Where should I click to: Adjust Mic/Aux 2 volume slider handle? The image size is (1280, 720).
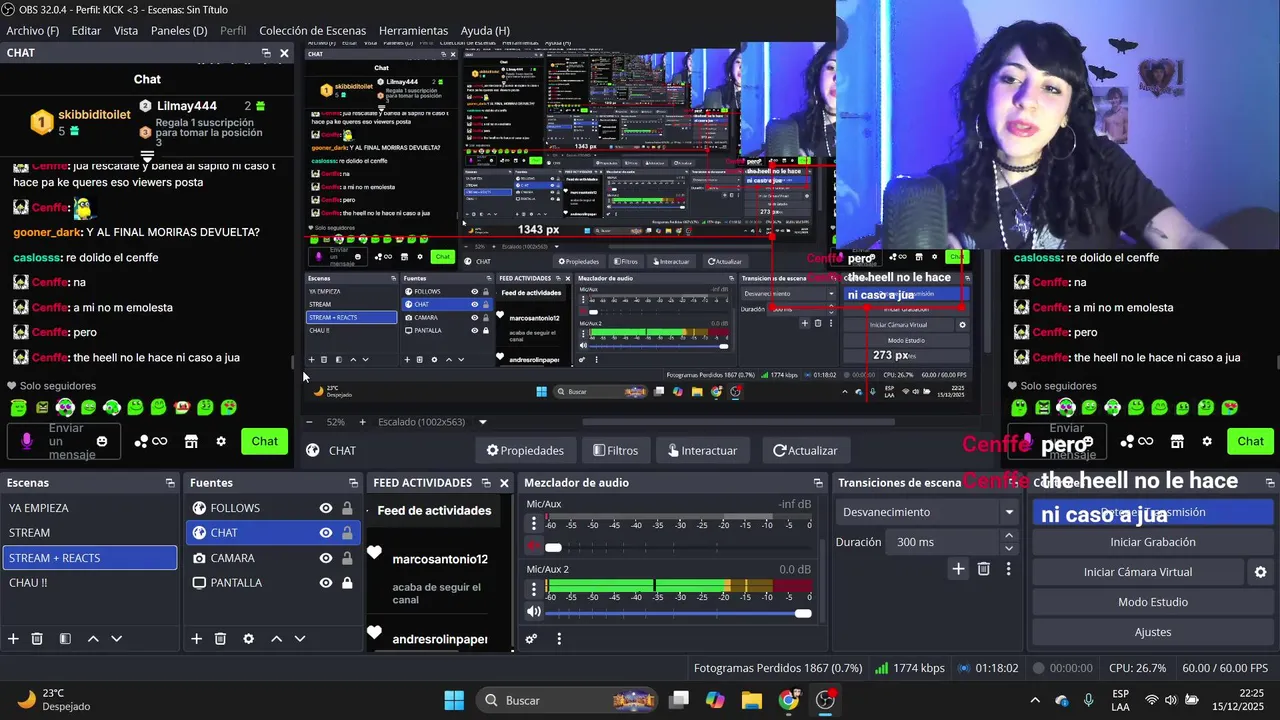pyautogui.click(x=803, y=613)
